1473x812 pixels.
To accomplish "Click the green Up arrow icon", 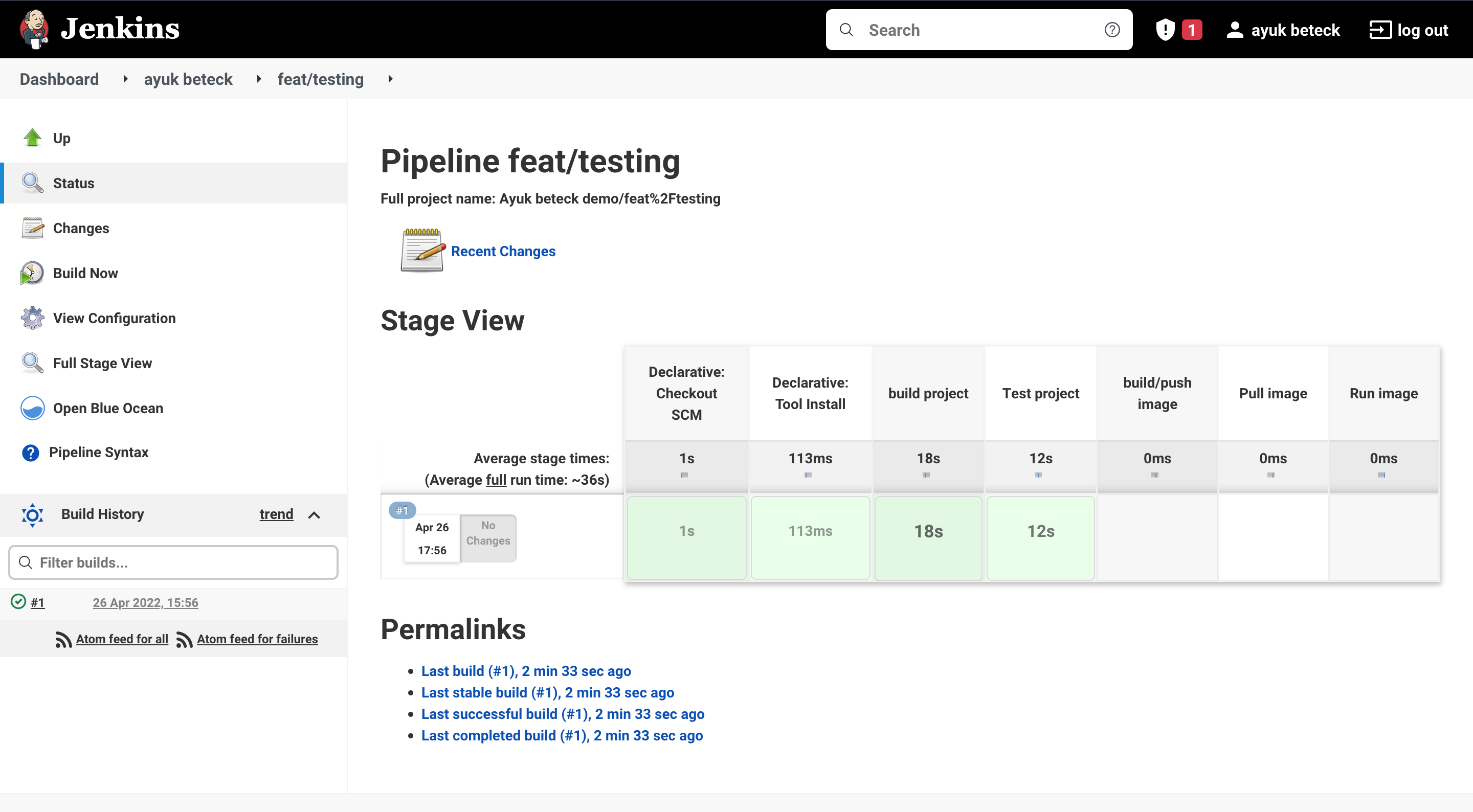I will point(33,138).
